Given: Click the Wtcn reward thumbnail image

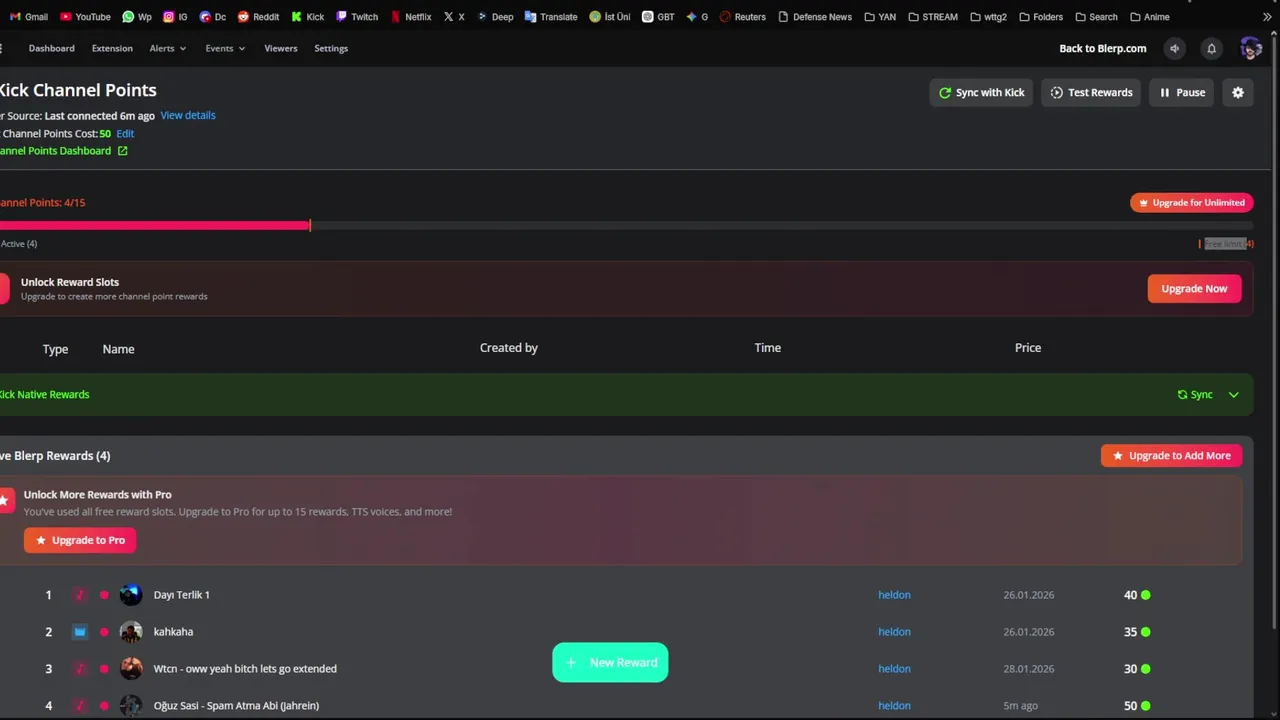Looking at the screenshot, I should coord(131,669).
